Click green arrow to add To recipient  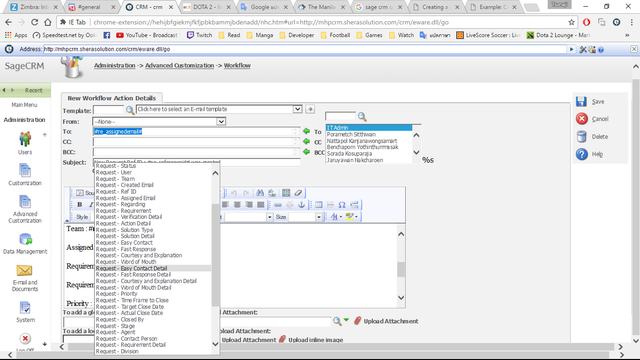[306, 131]
